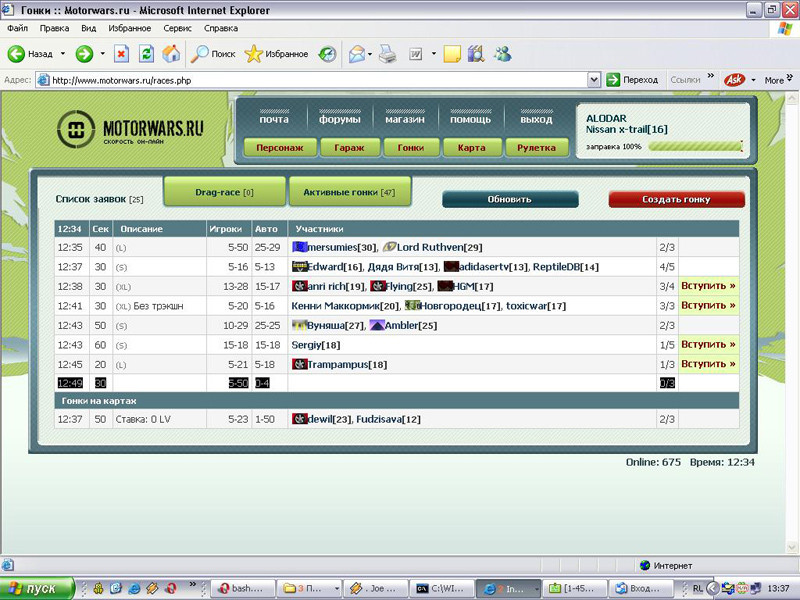This screenshot has height=600, width=800.
Task: Open the Вид menu
Action: [x=88, y=28]
